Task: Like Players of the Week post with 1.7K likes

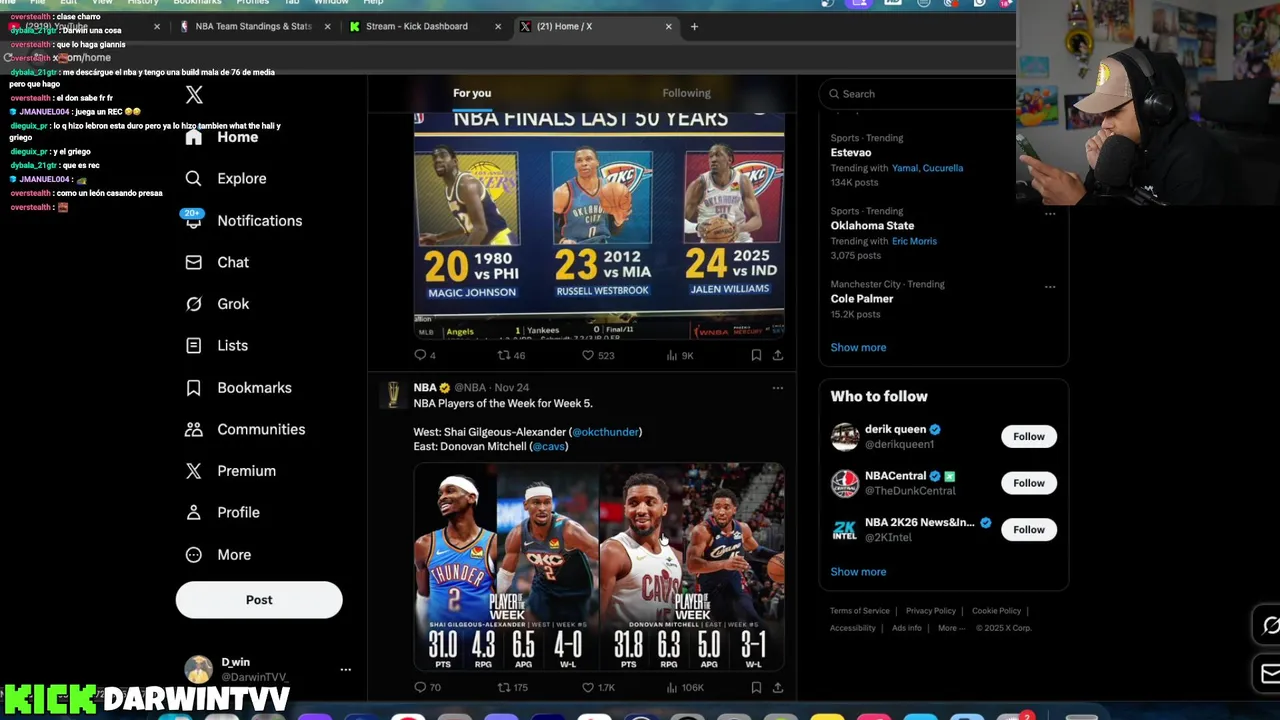Action: click(598, 687)
